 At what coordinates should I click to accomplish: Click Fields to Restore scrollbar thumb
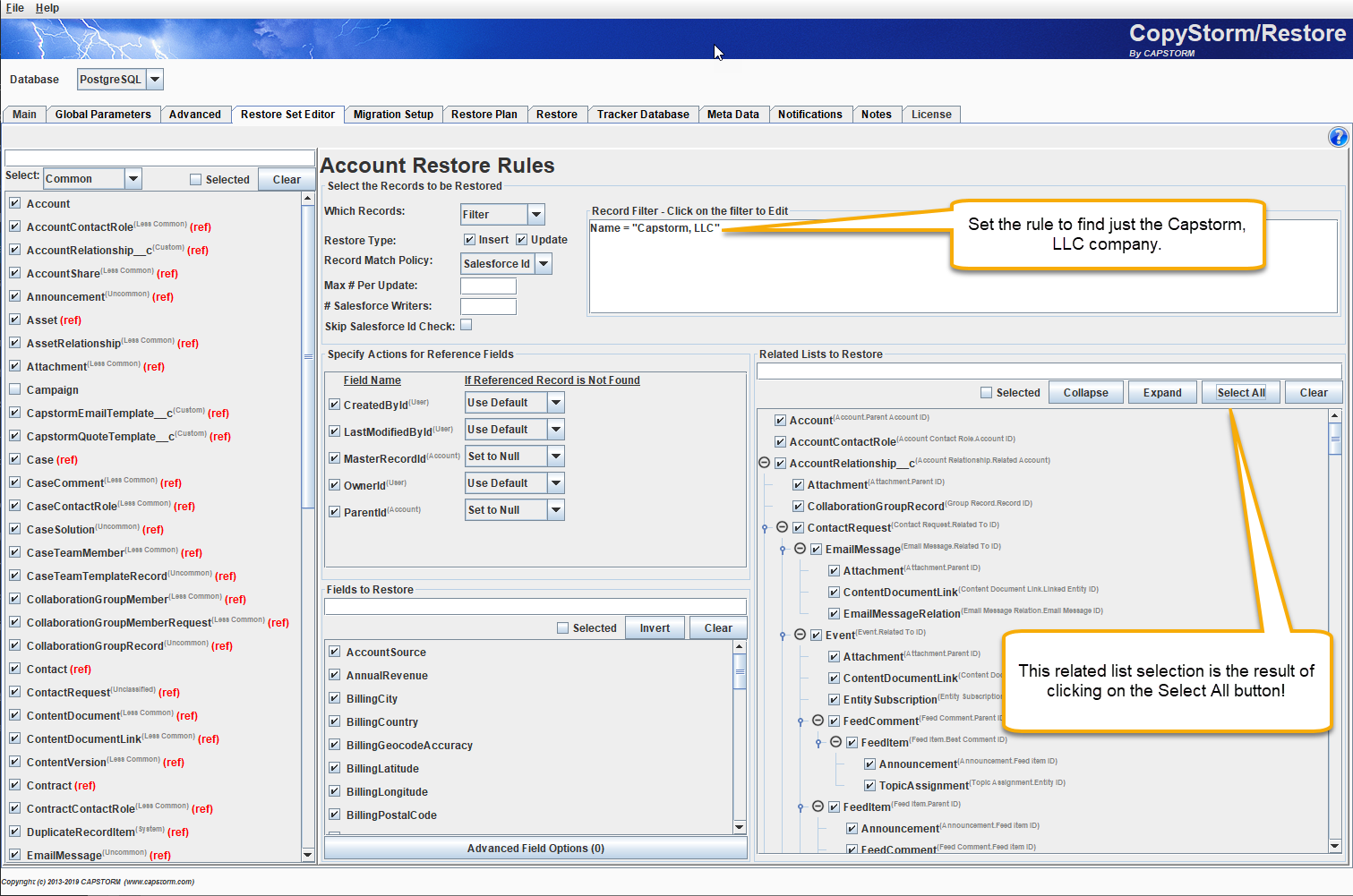(740, 671)
